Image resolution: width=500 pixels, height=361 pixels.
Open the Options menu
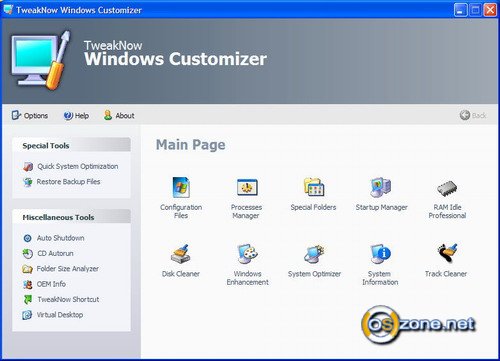[x=30, y=115]
